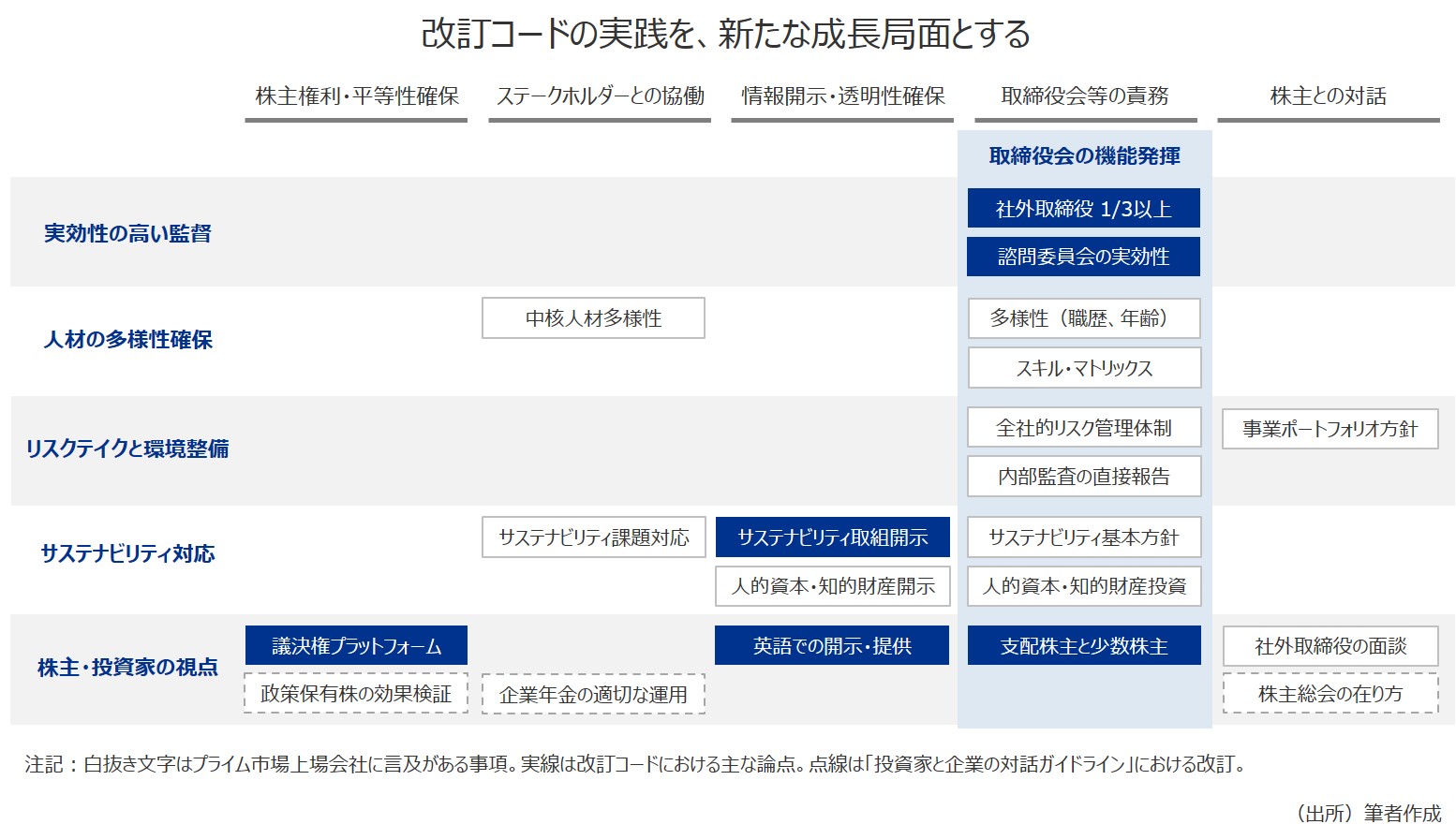This screenshot has width=1456, height=839.
Task: Click the row label 株主・投資家の視点
Action: 127,667
